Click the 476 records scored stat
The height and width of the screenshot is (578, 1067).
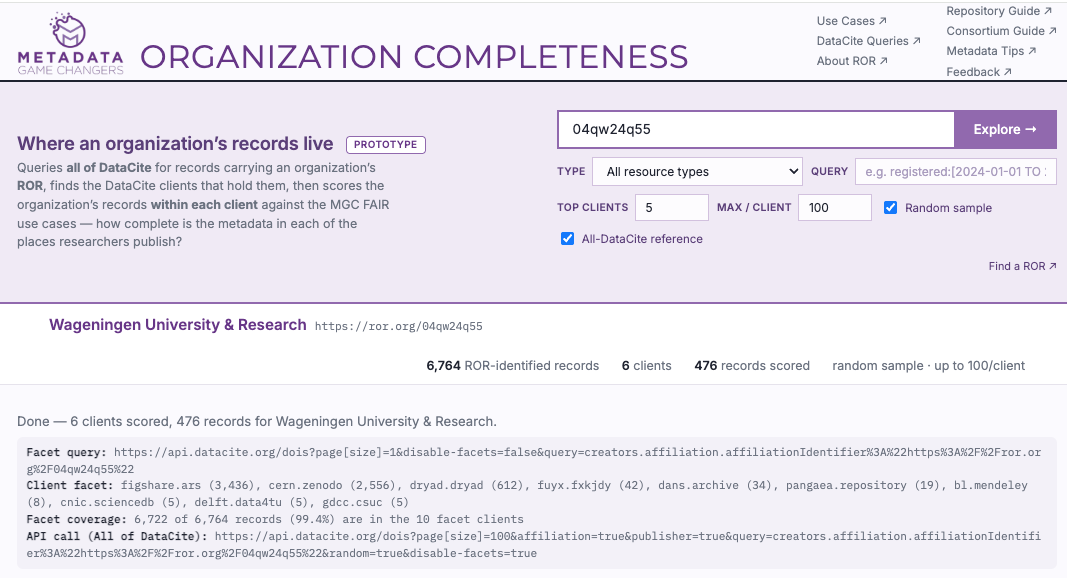point(752,366)
